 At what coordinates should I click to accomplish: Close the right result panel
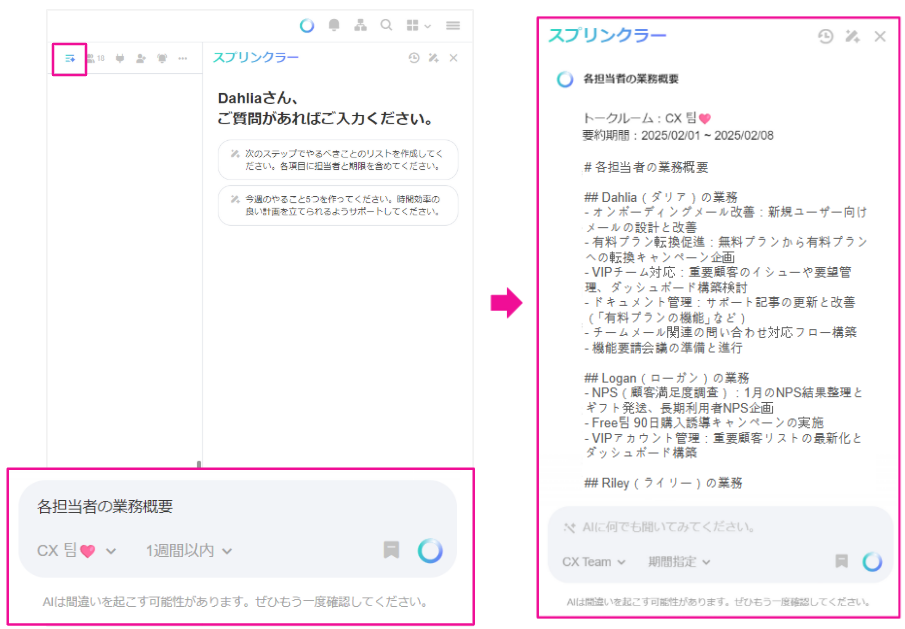[x=880, y=36]
